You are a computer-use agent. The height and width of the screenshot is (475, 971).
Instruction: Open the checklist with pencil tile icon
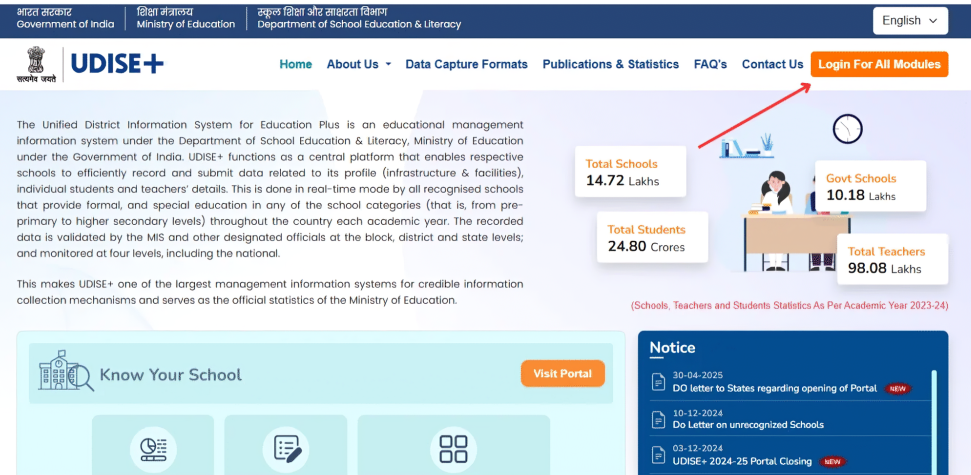[x=287, y=447]
